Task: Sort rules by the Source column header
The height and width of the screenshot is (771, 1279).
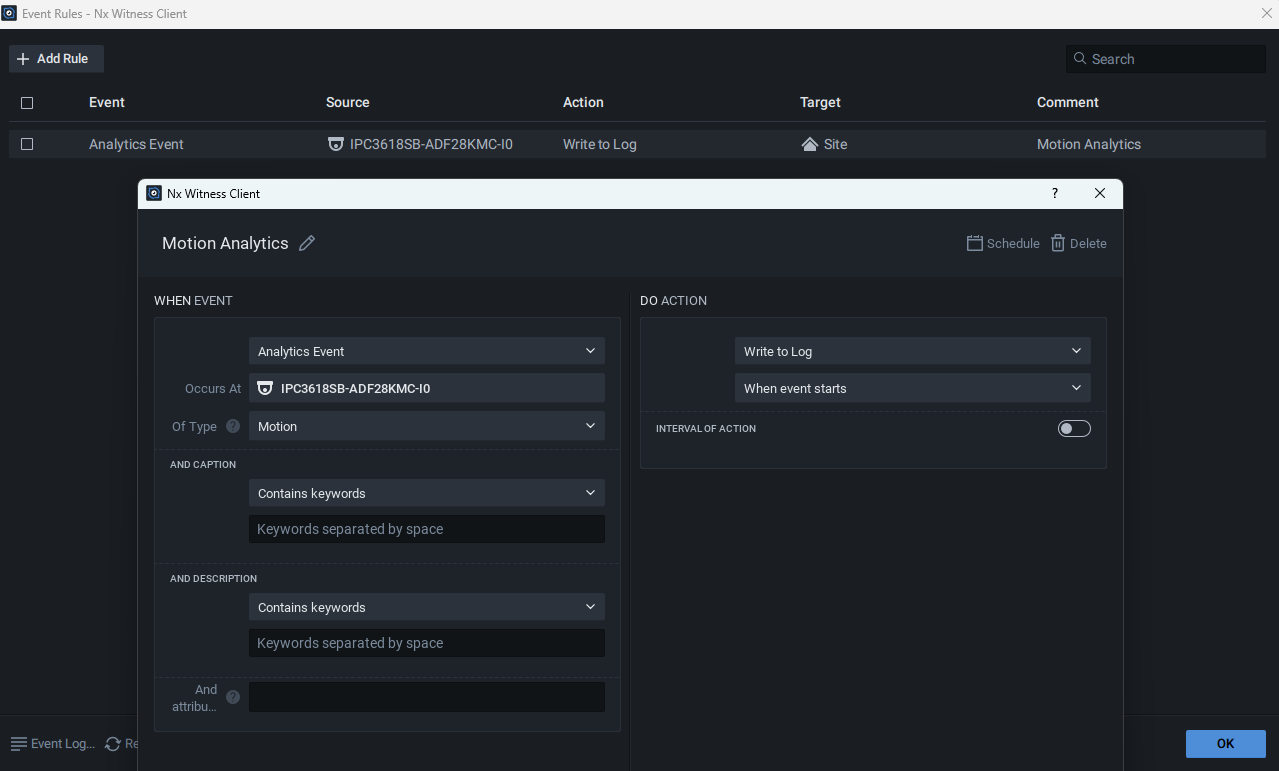Action: [347, 102]
